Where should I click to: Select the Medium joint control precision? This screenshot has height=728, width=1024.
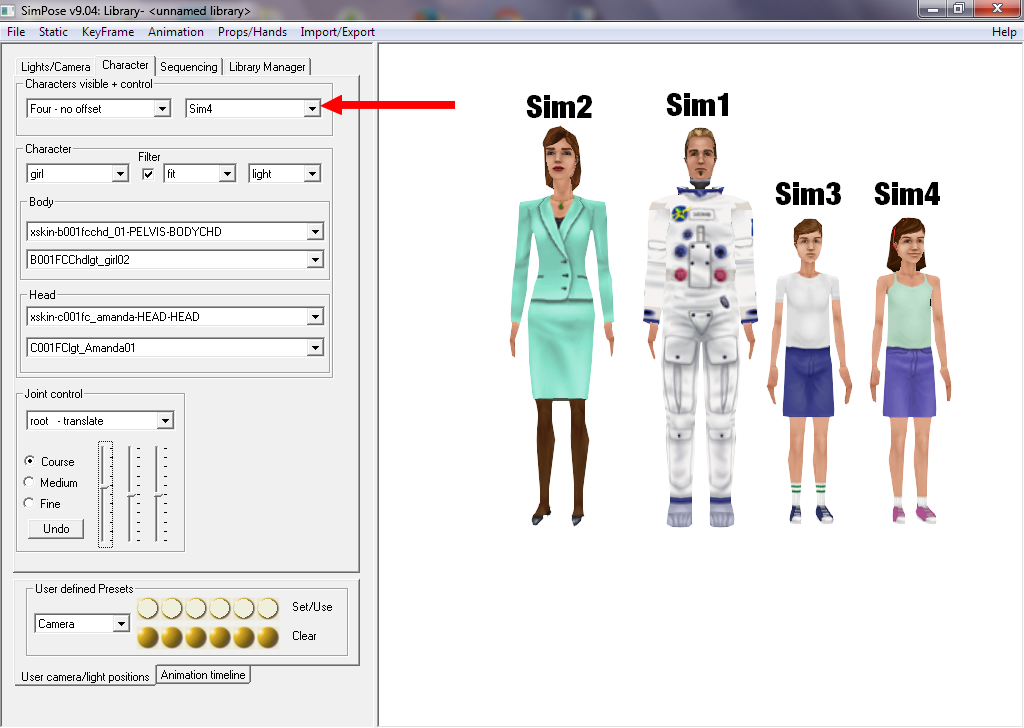pos(30,483)
